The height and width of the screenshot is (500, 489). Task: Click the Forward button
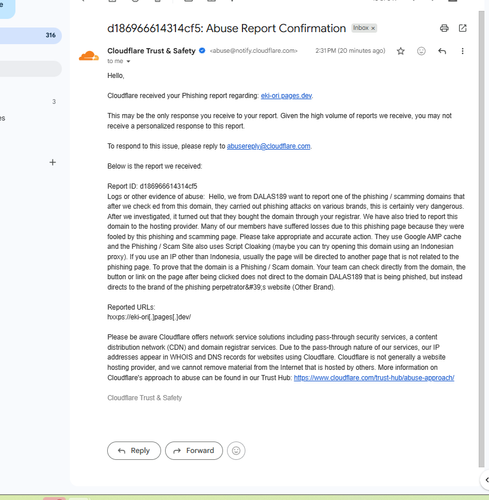(194, 451)
